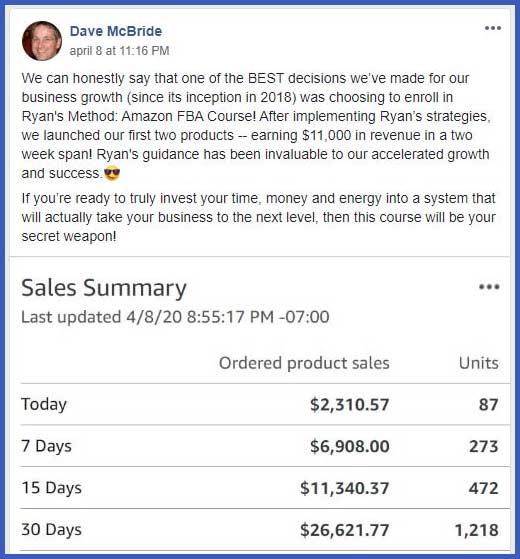Viewport: 520px width, 559px height.
Task: Open Dave McBride's profile name link
Action: (116, 31)
